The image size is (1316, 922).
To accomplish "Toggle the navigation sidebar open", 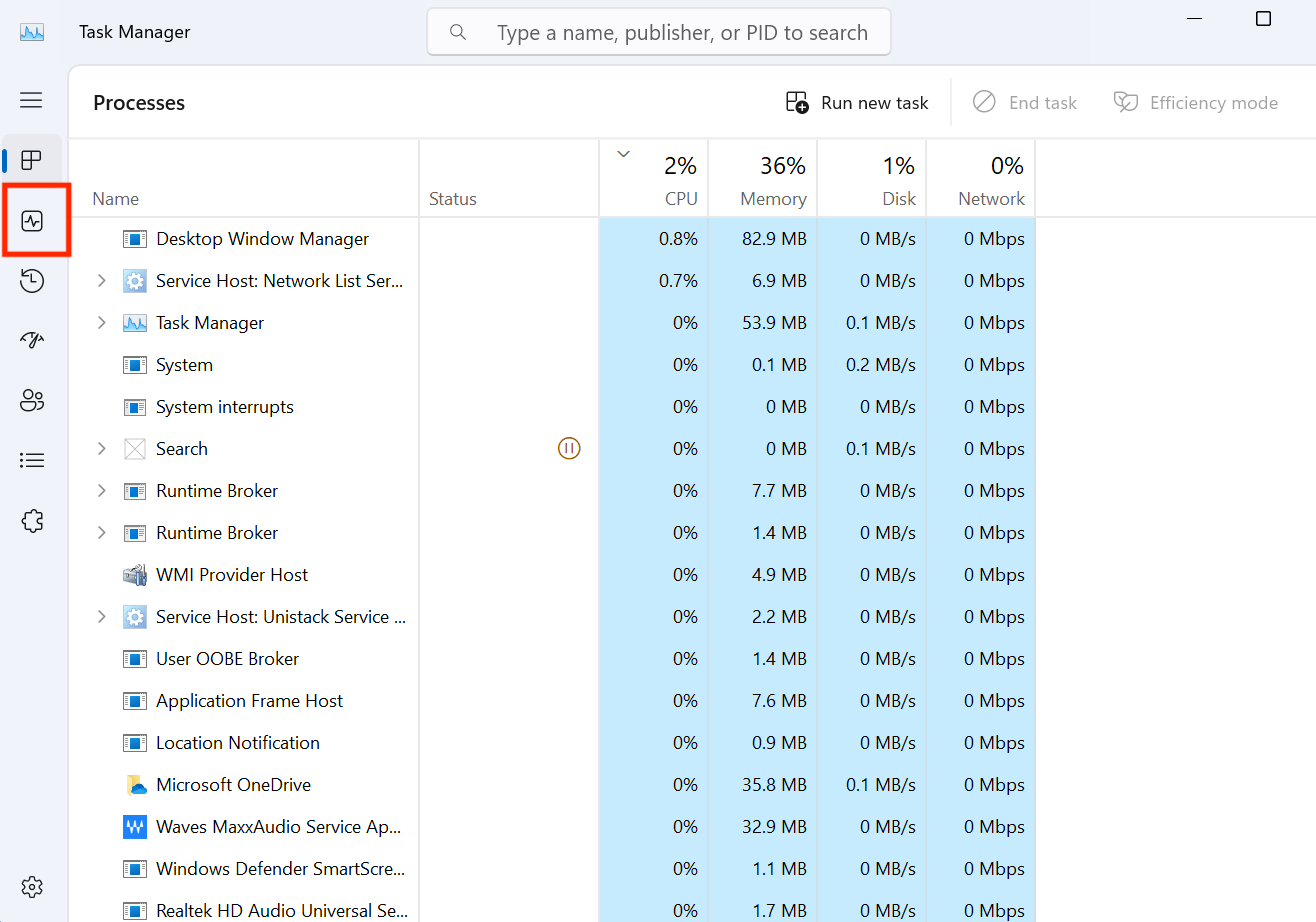I will click(x=30, y=100).
